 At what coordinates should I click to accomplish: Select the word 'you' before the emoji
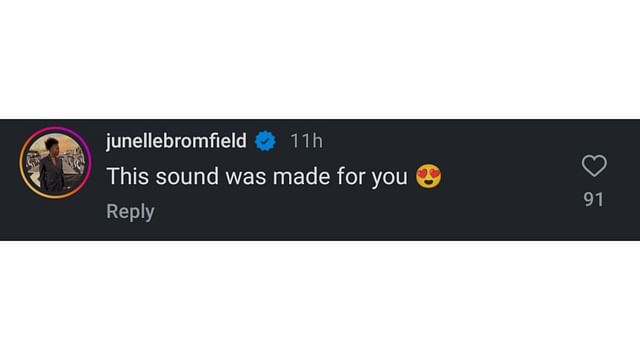(x=389, y=178)
